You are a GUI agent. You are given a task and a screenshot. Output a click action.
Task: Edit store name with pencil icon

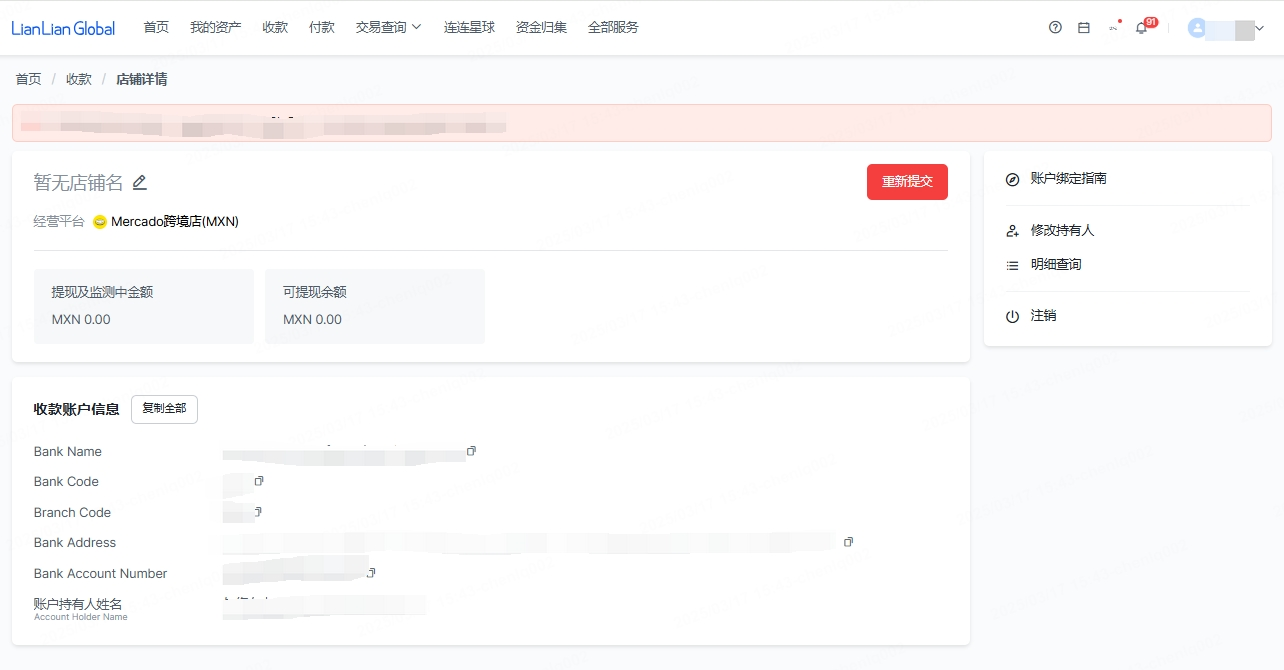click(x=140, y=182)
